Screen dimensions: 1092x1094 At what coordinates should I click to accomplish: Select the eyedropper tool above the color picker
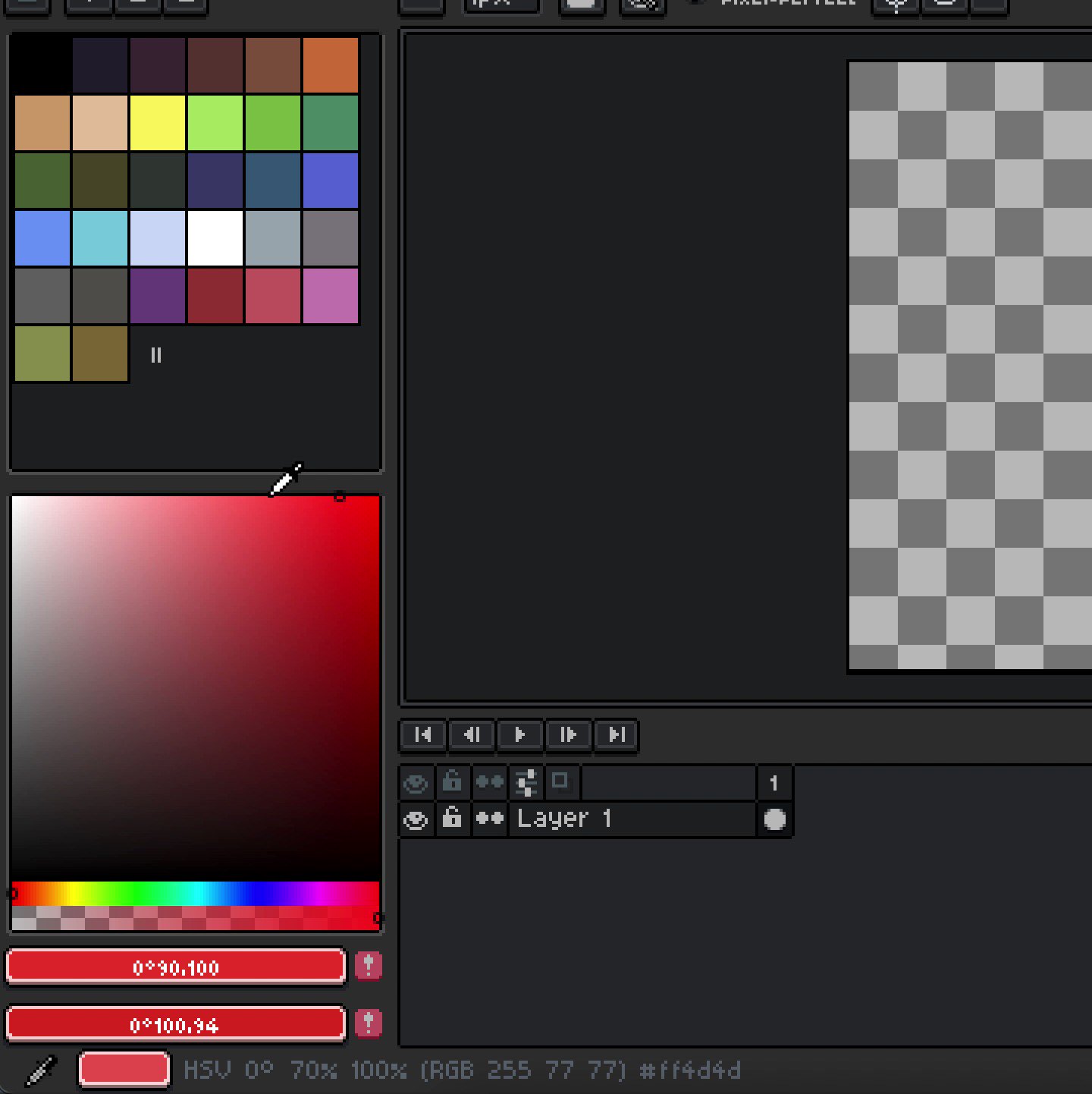click(287, 477)
